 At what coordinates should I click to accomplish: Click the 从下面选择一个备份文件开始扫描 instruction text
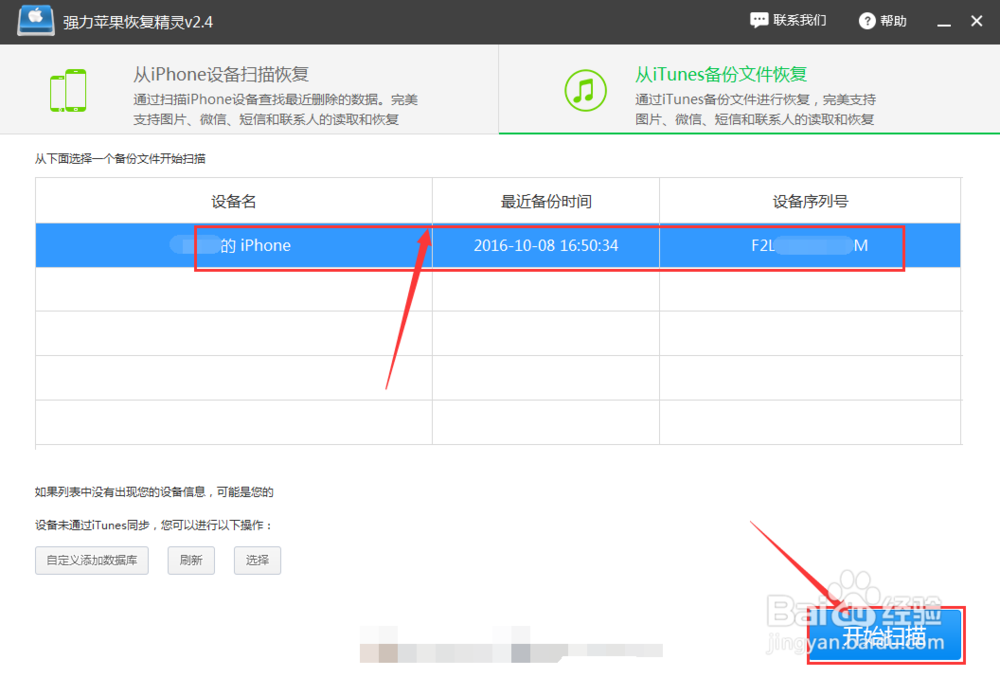click(x=120, y=159)
